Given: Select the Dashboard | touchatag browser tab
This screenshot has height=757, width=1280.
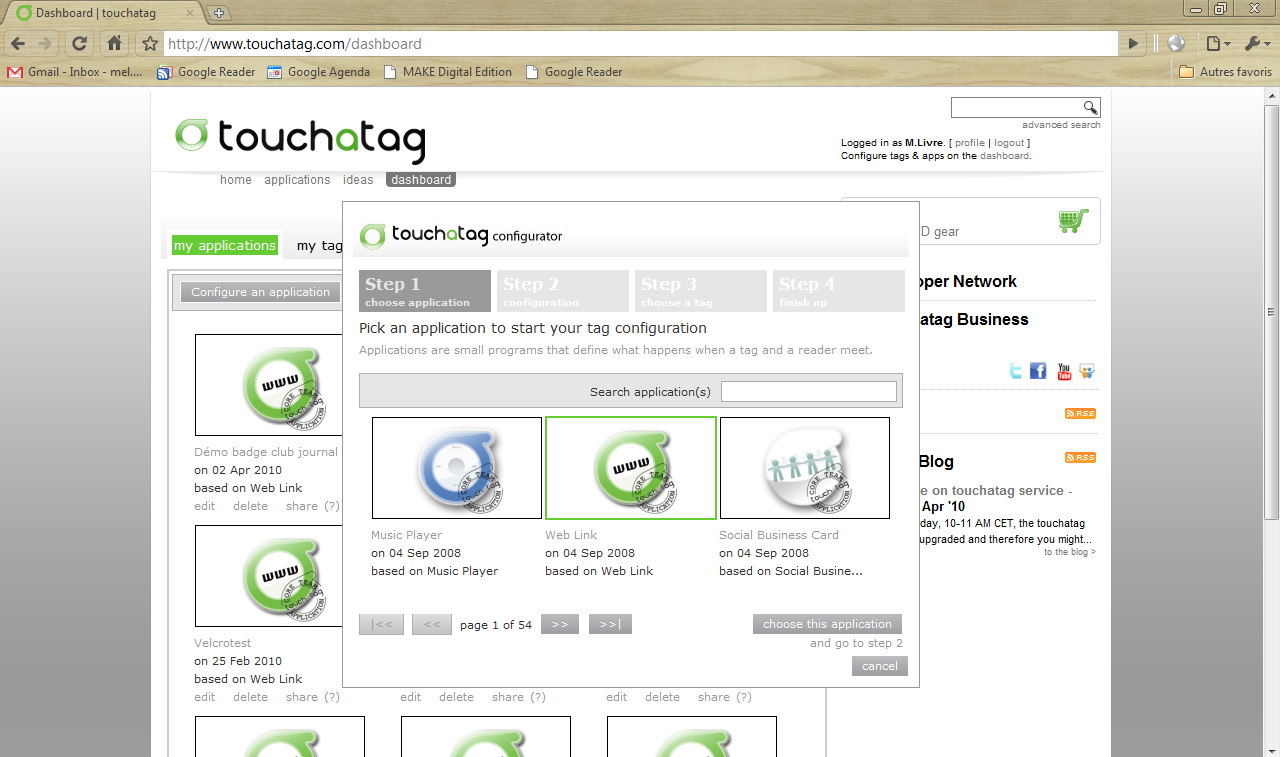Looking at the screenshot, I should tap(106, 13).
